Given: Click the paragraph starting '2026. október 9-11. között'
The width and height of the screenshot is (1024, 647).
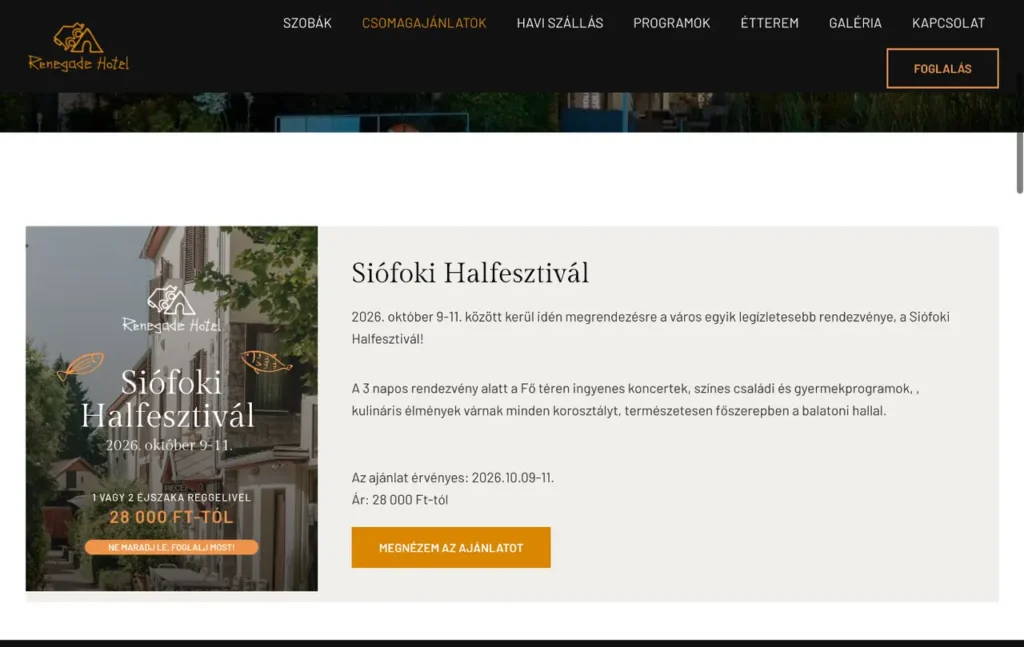Looking at the screenshot, I should pyautogui.click(x=650, y=328).
